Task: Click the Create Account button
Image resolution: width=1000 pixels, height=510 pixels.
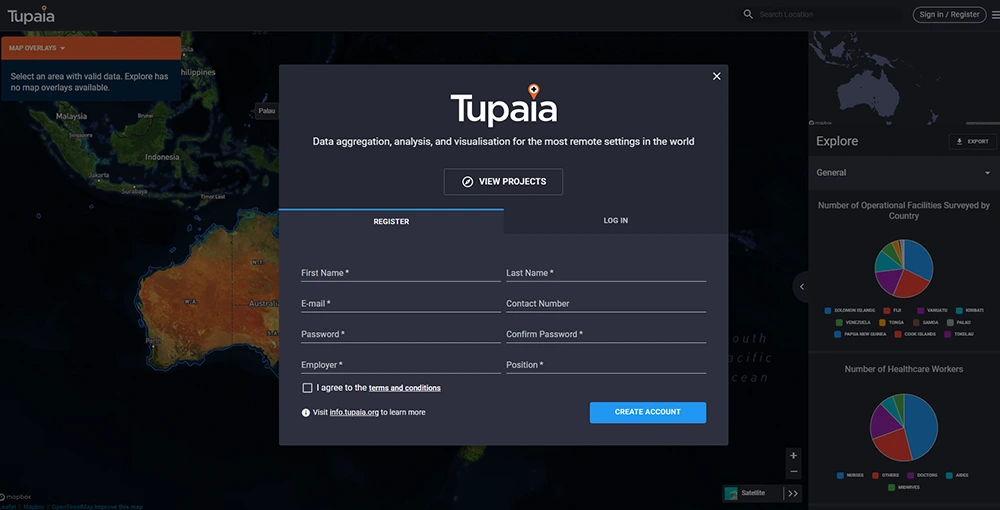Action: coord(647,412)
